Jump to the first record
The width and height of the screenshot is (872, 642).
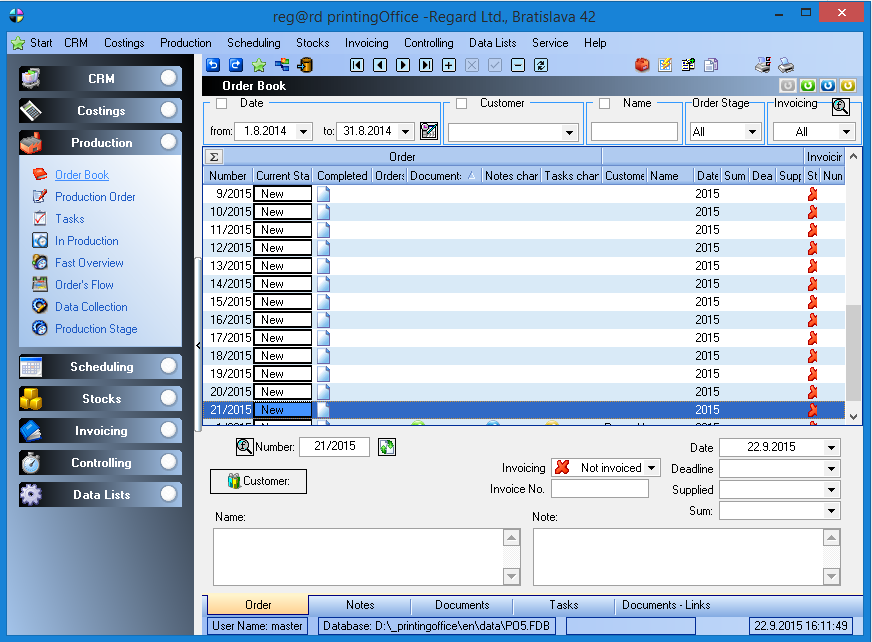coord(357,65)
